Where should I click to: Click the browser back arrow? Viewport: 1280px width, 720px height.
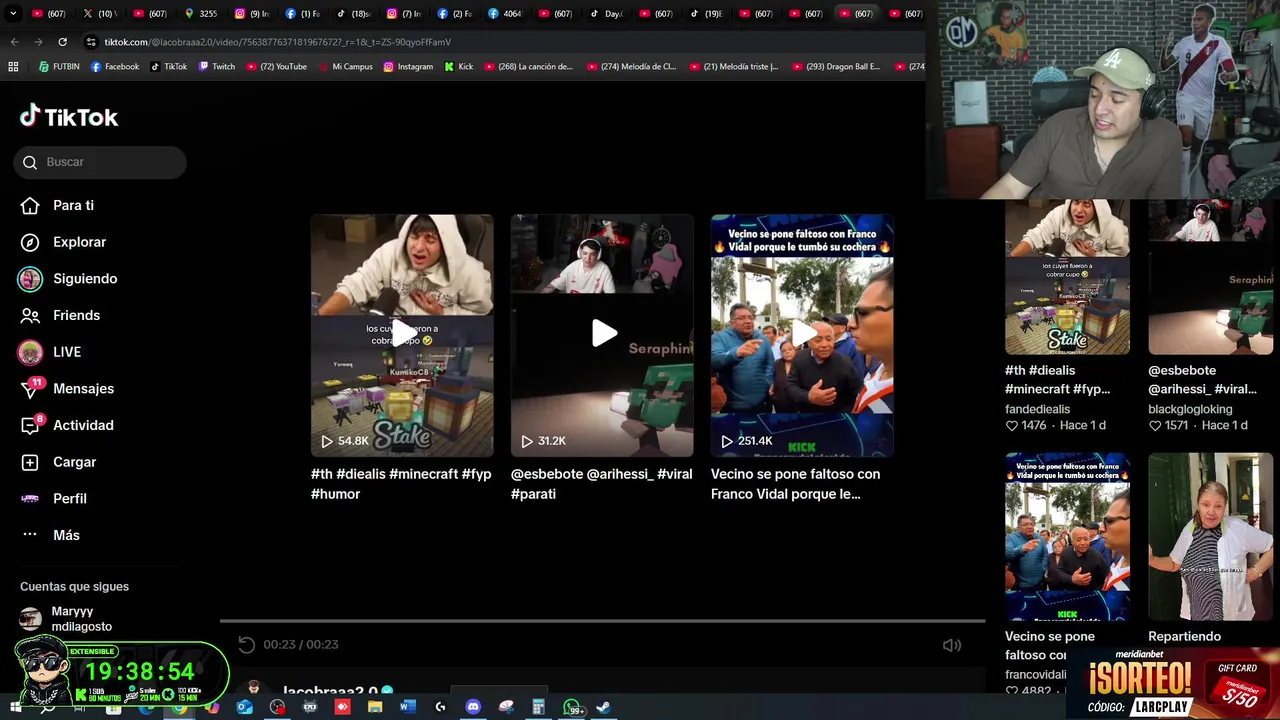tap(14, 42)
